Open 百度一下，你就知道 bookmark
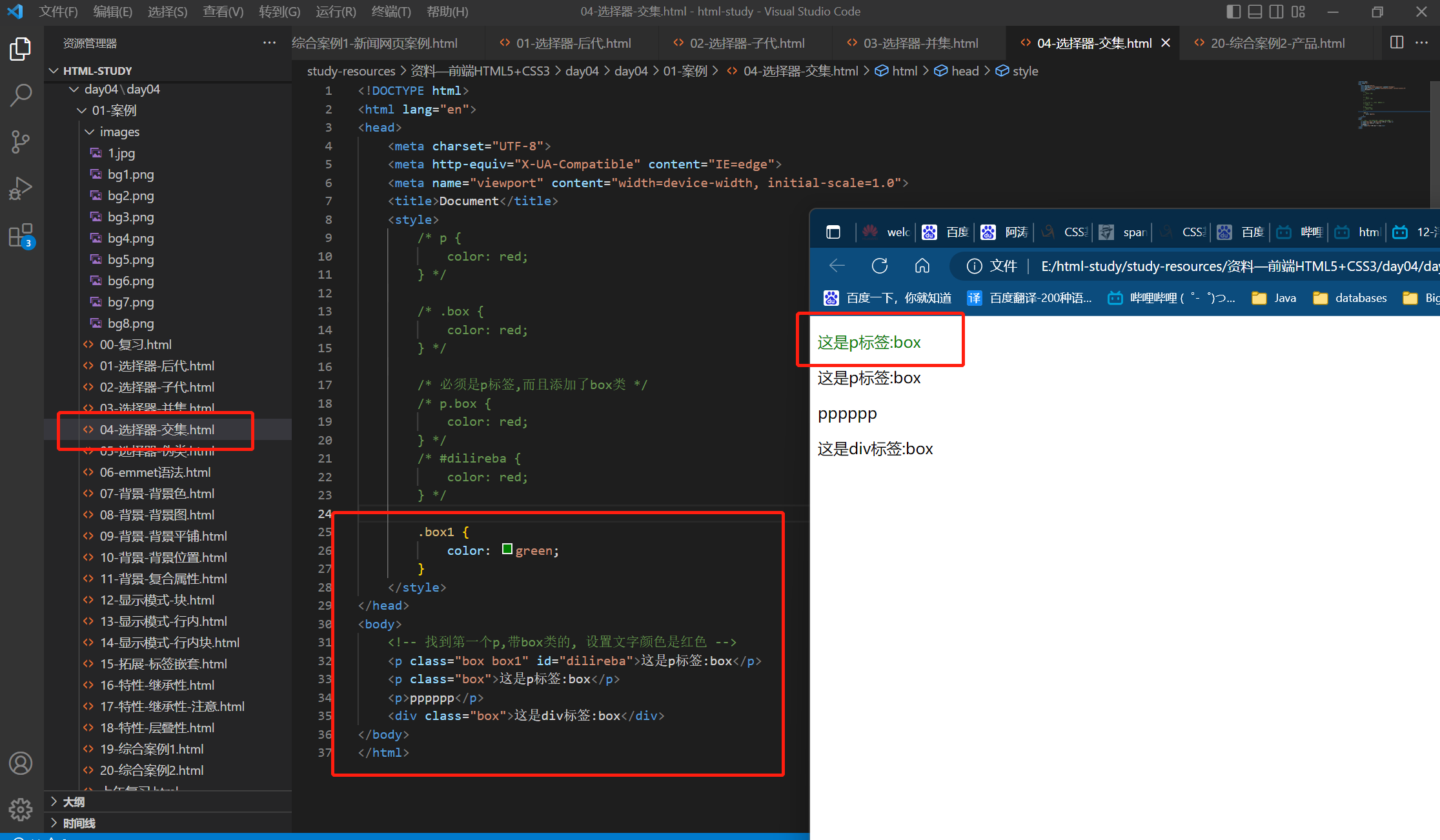Viewport: 1440px width, 840px height. click(887, 297)
